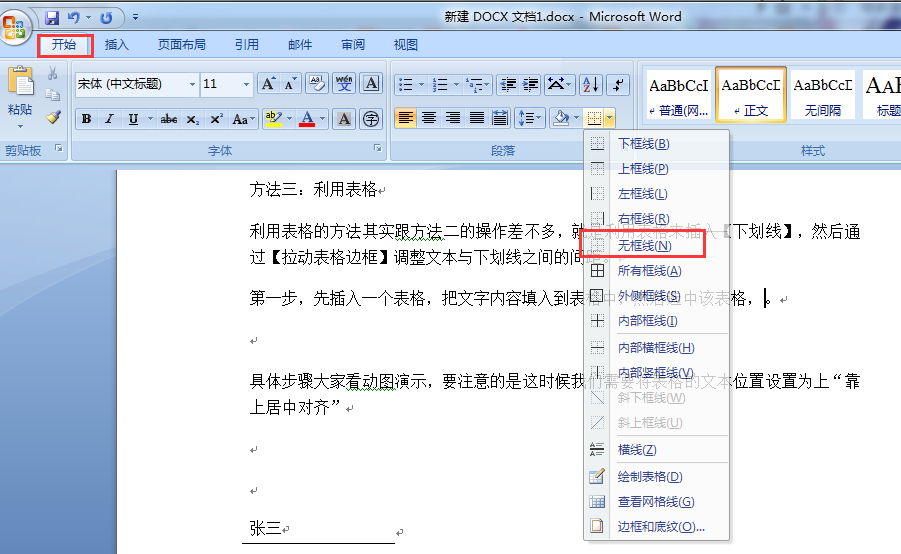
Task: Click the Save icon in quick access toolbar
Action: [x=52, y=17]
